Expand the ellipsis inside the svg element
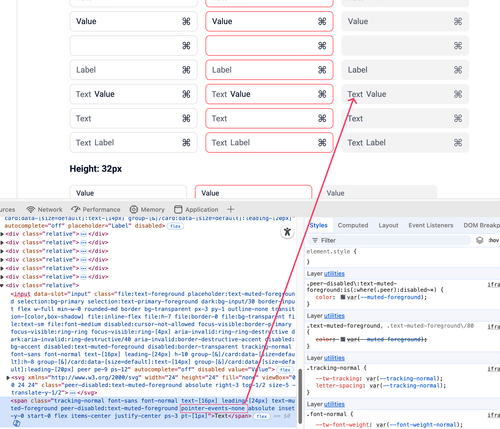500x429 pixels. (72, 393)
